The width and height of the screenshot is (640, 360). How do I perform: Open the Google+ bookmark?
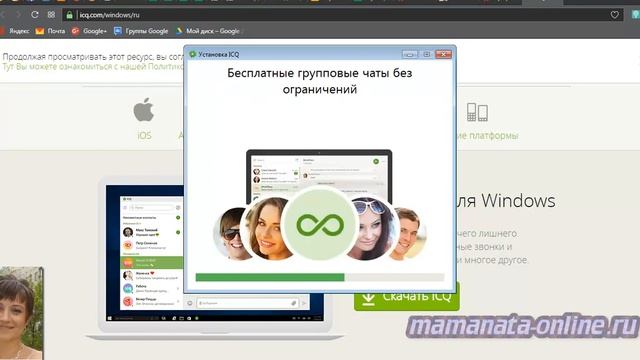point(89,31)
